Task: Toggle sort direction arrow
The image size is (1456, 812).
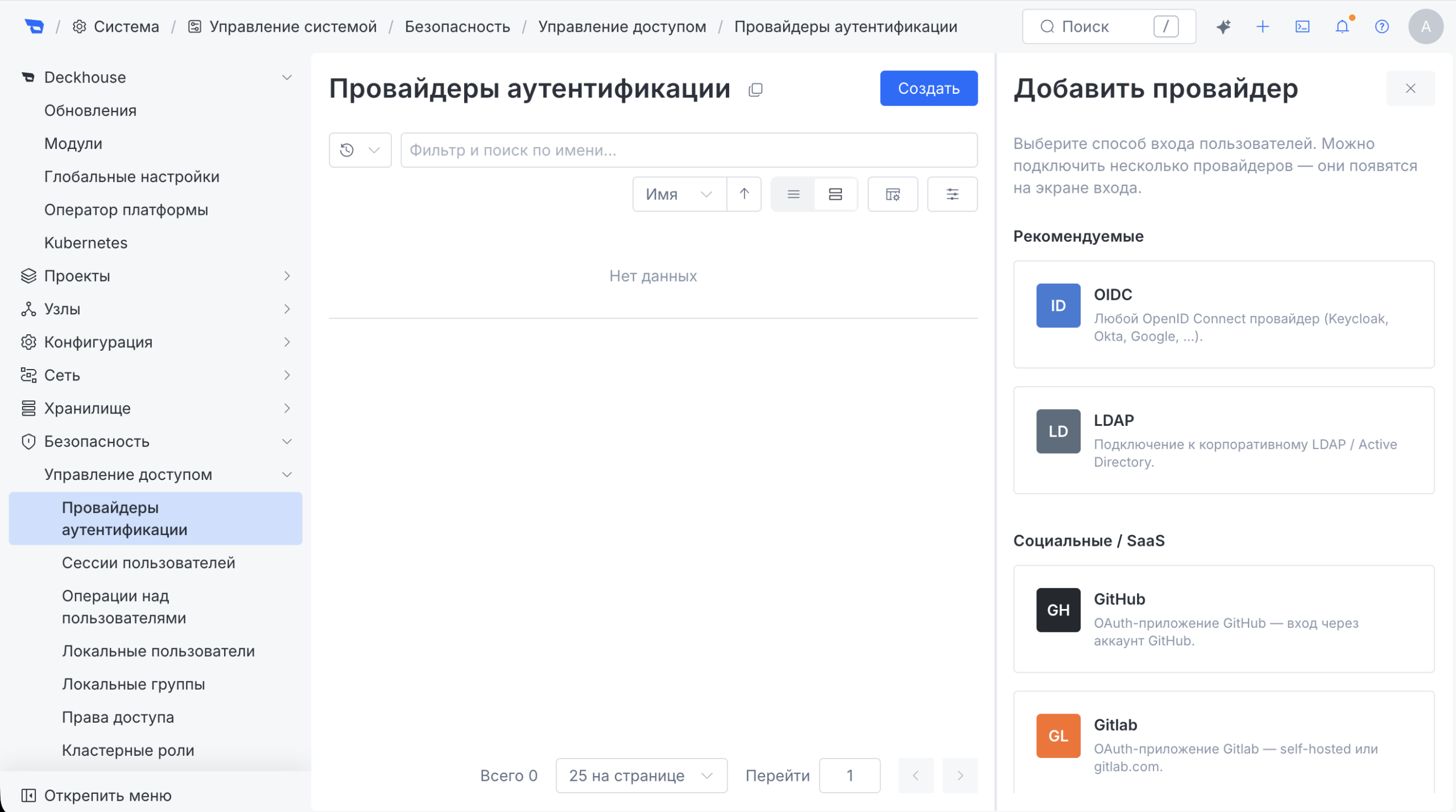Action: (744, 194)
